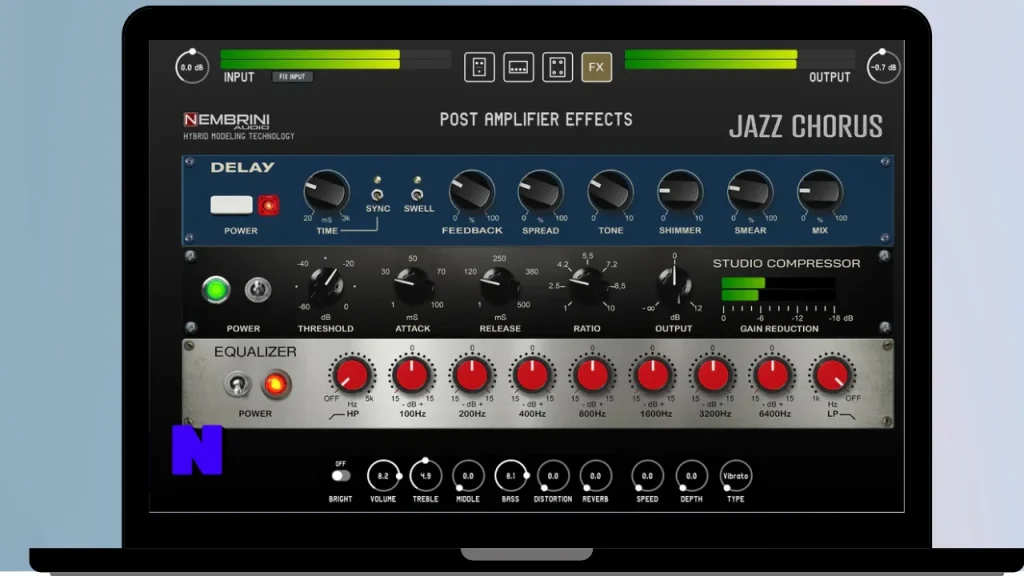Toggle the BRIGHT switch
1024x576 pixels.
point(340,475)
